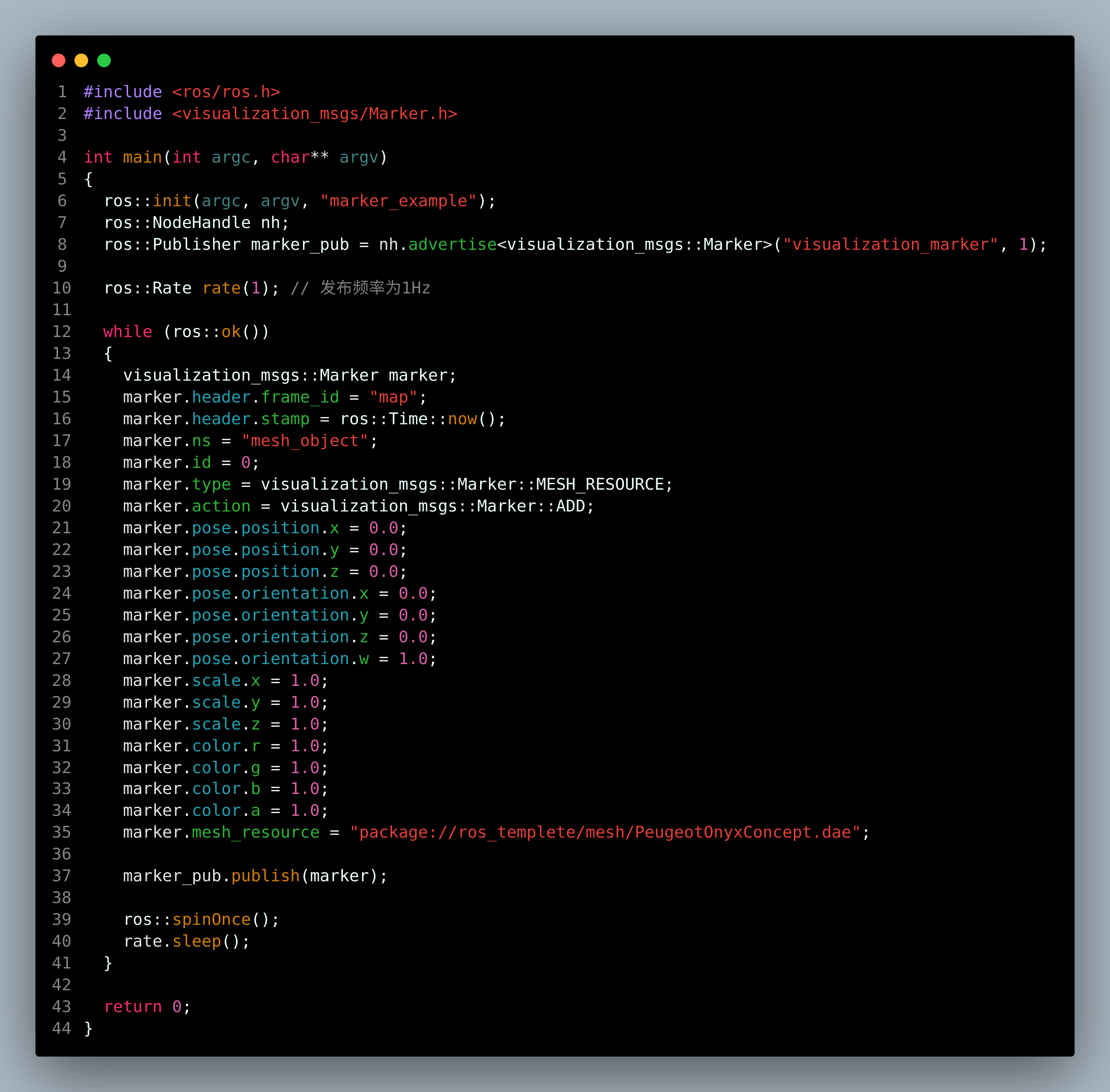
Task: Click the "mesh_object" string
Action: pos(304,441)
